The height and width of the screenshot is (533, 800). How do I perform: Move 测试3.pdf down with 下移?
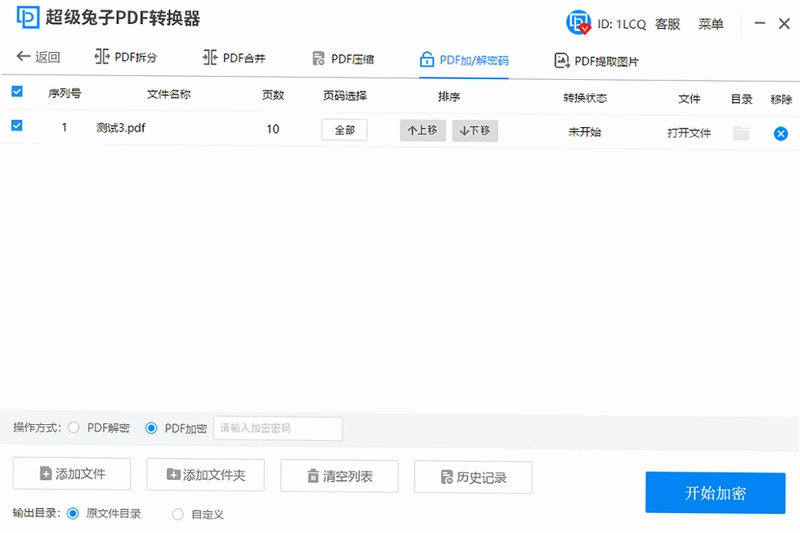point(474,131)
